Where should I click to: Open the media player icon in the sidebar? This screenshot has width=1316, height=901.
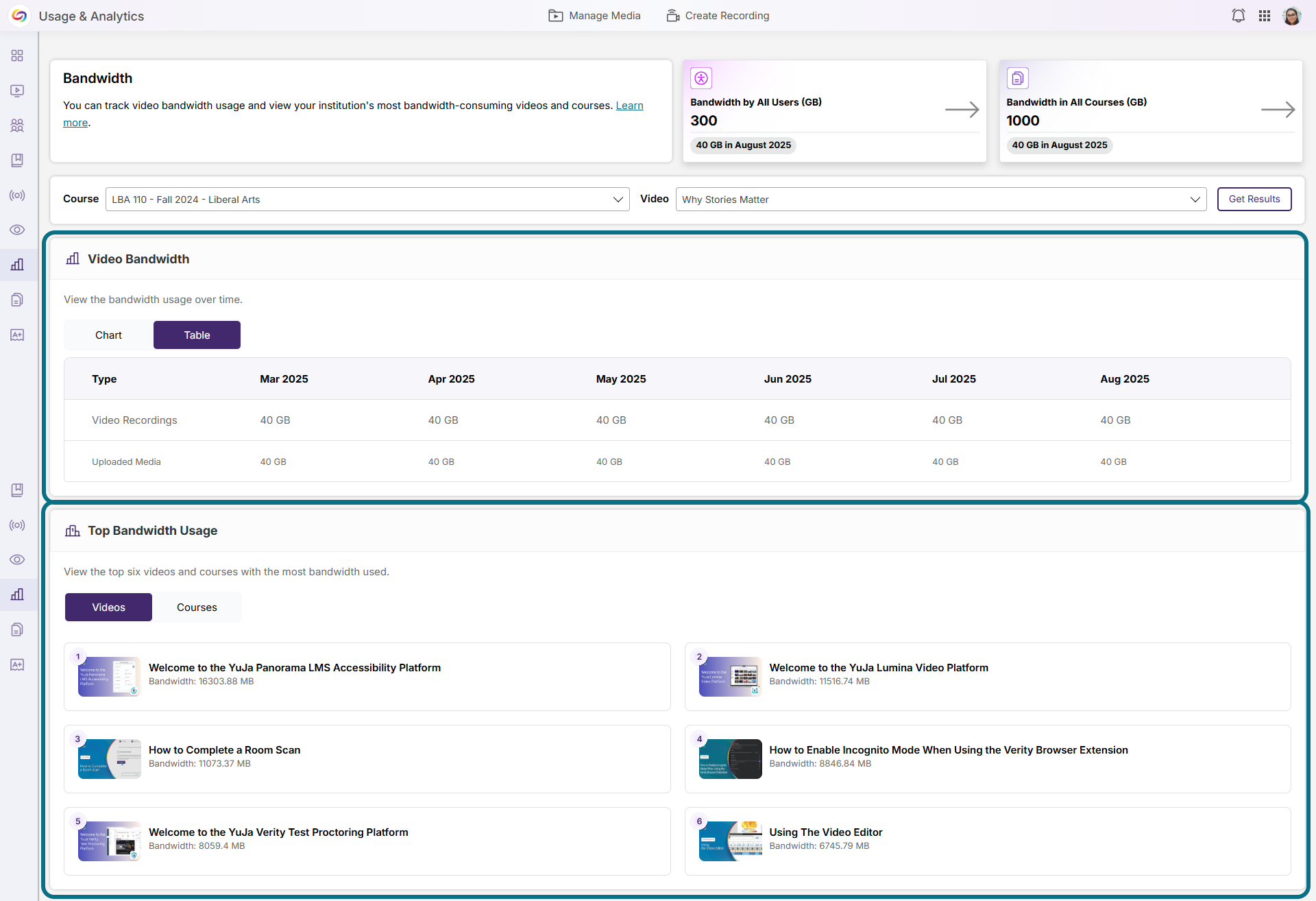click(17, 91)
